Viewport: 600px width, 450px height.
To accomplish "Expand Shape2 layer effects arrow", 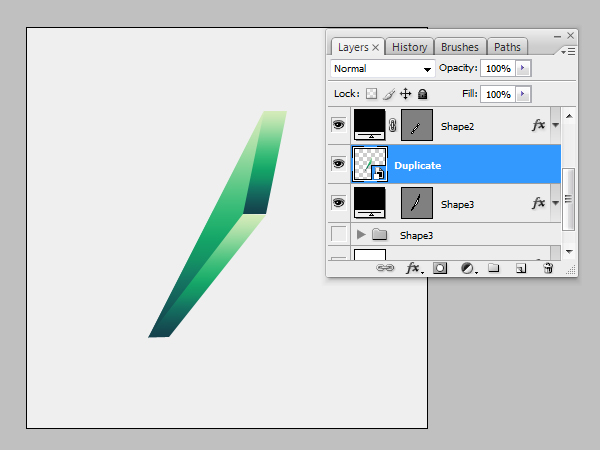I will pos(556,125).
